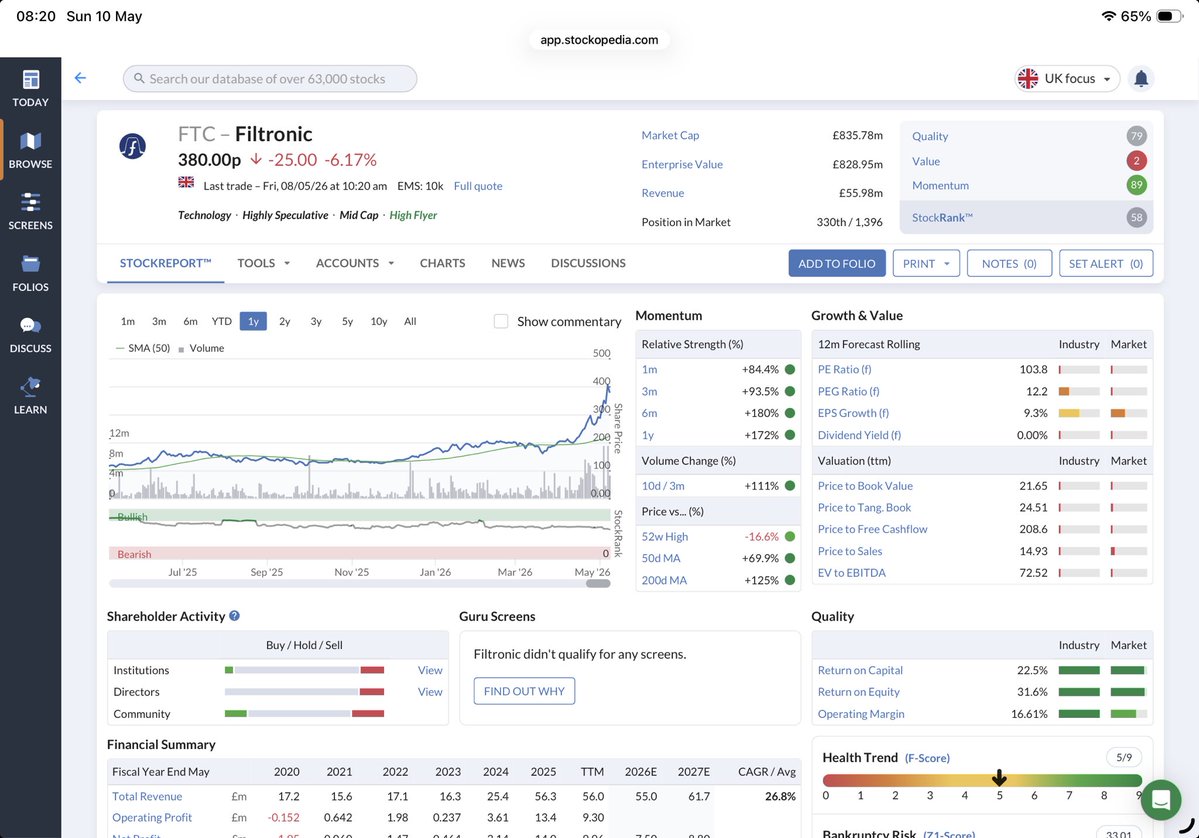Open the Full quote link
1199x838 pixels.
478,186
